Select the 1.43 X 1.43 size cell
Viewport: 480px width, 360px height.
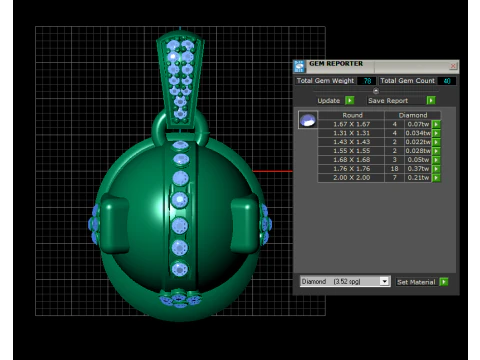tap(351, 142)
